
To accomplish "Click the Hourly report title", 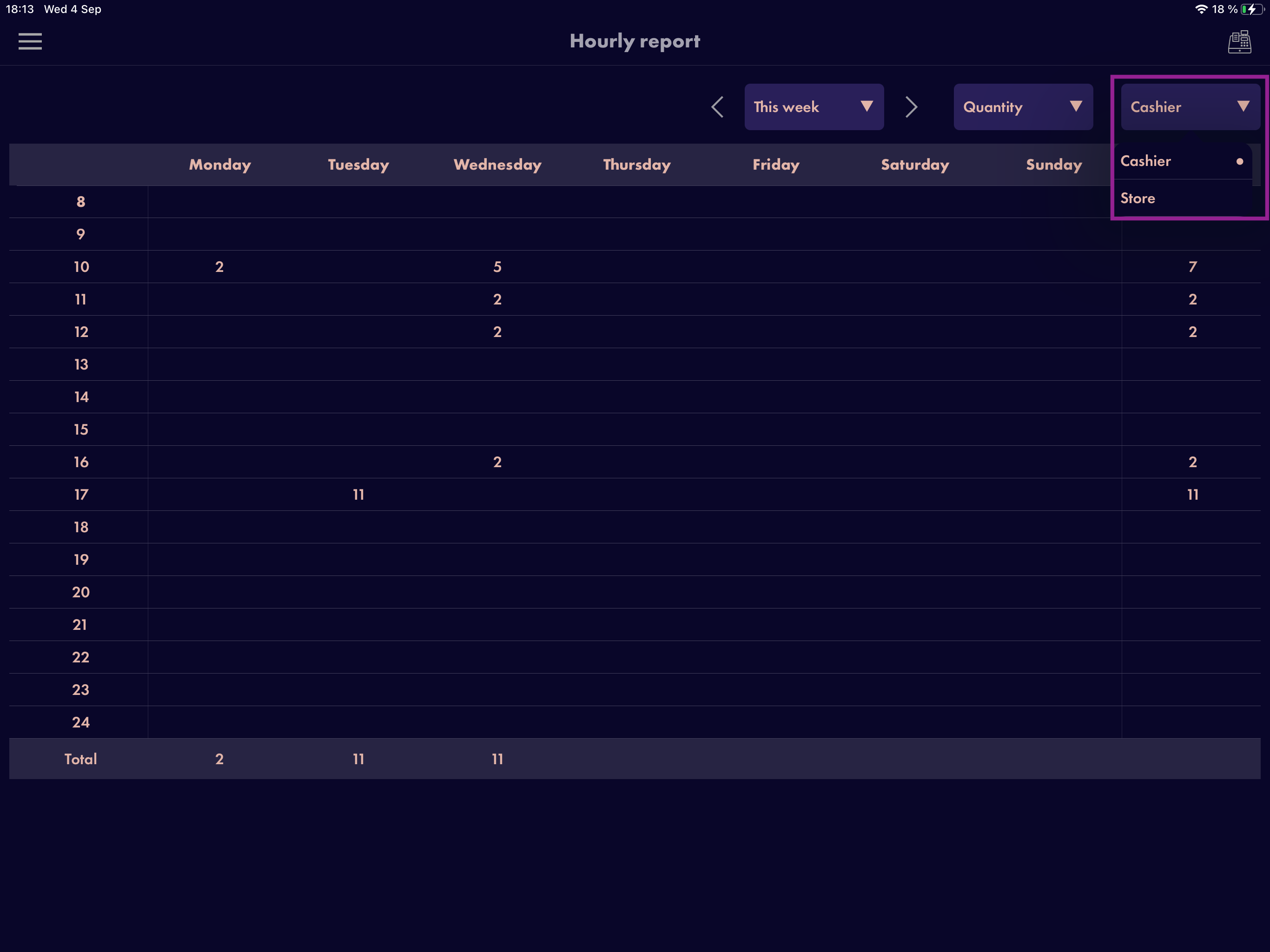I will point(635,41).
